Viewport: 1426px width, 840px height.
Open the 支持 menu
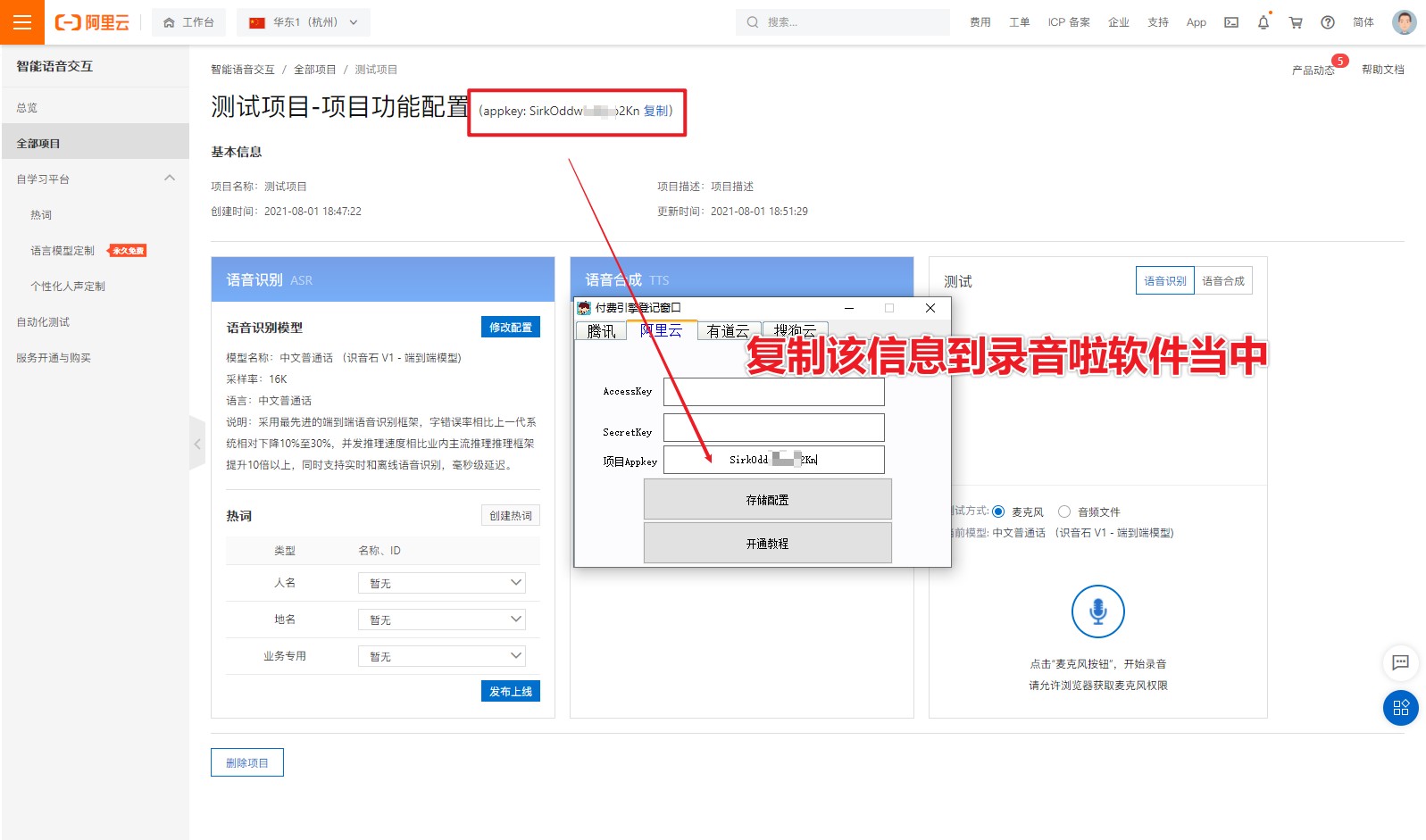coord(1157,22)
